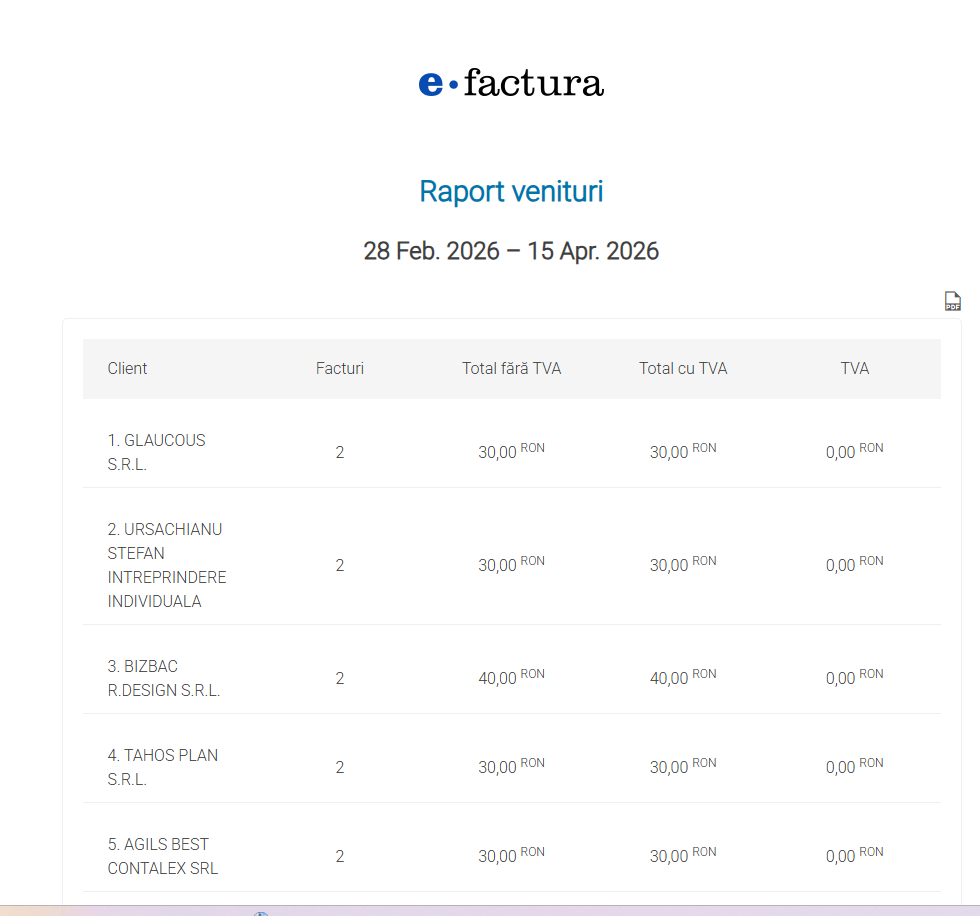The image size is (980, 916).
Task: Select client BIZBAC R.DESIGN S.R.L.
Action: coord(163,678)
